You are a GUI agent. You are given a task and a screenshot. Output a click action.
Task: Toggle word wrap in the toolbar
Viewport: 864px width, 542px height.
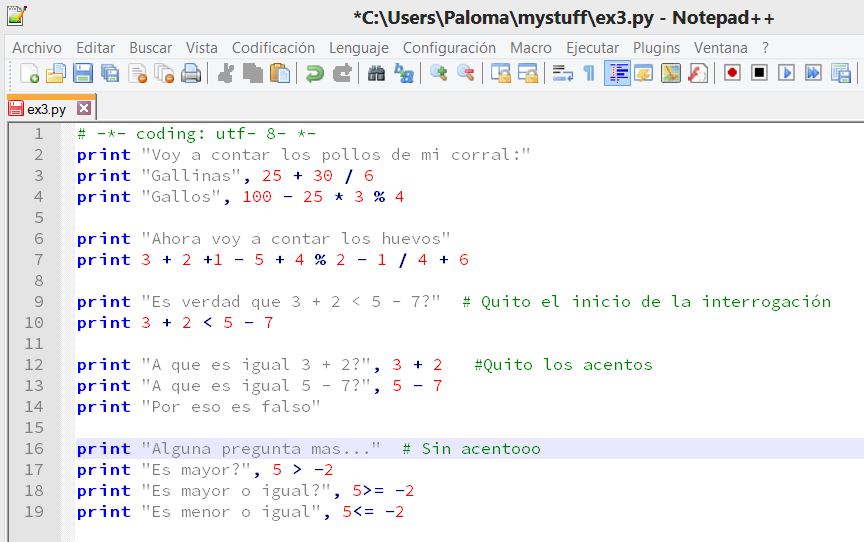563,73
